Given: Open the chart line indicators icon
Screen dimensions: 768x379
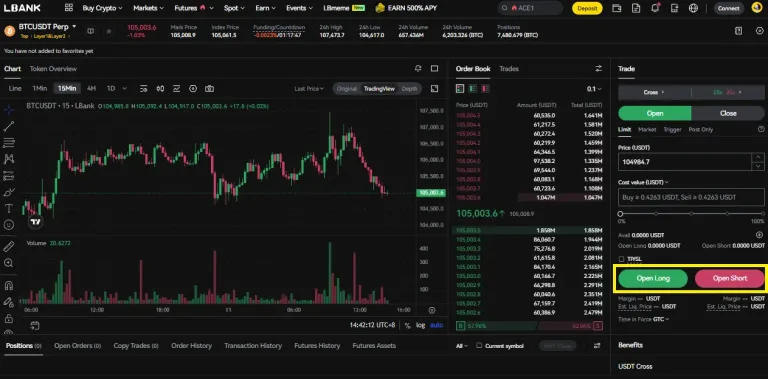Looking at the screenshot, I should point(176,89).
